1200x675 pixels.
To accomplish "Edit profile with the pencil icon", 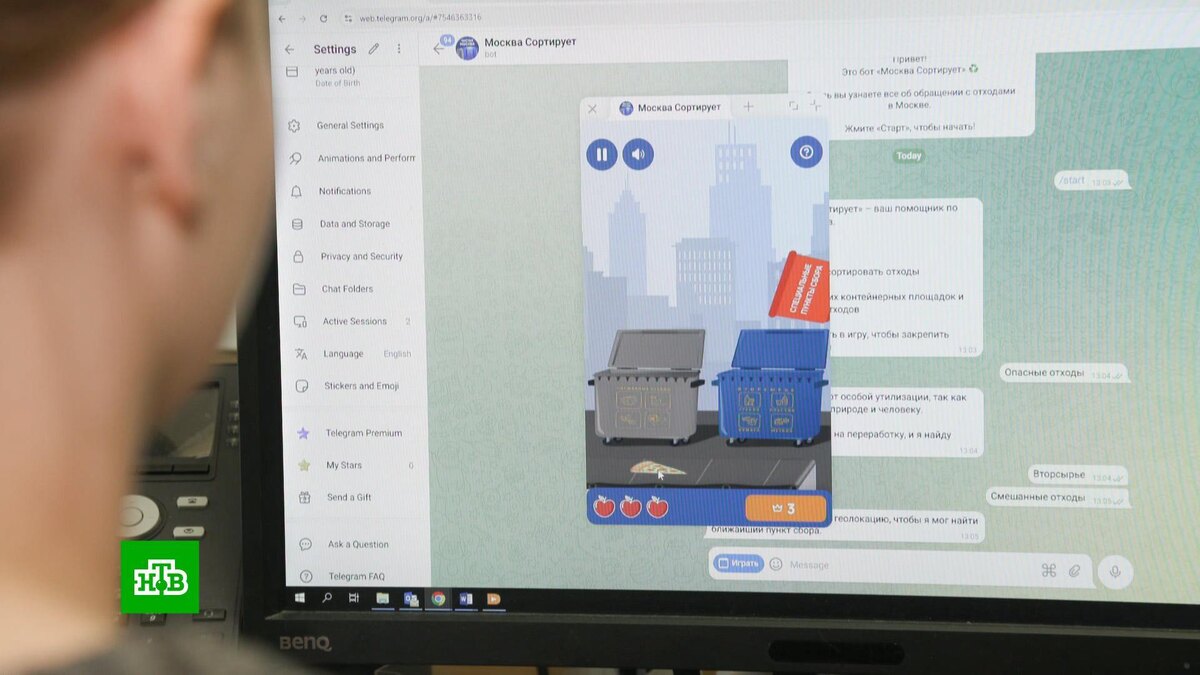I will [x=373, y=48].
